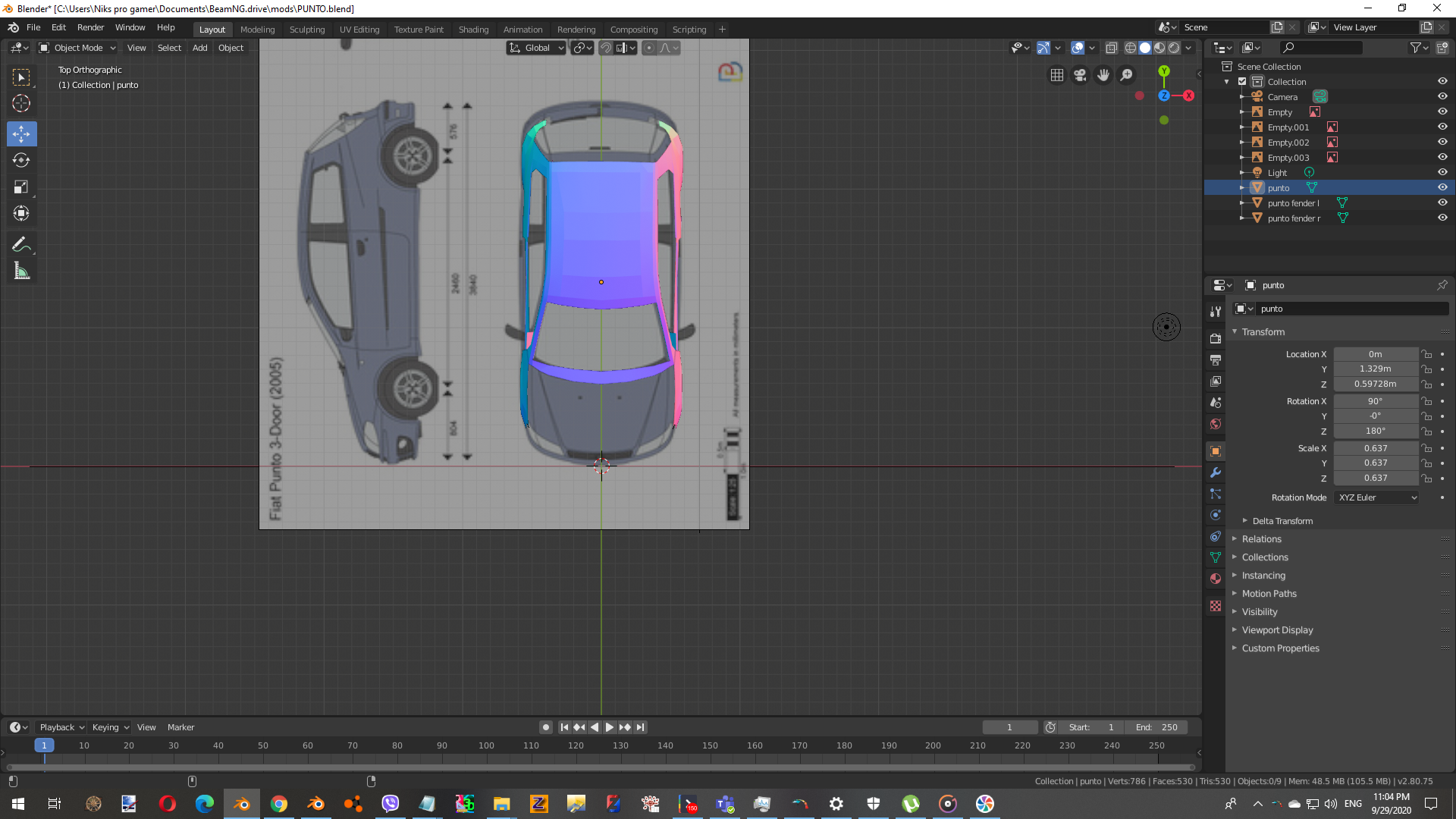Switch to the Modeling workspace tab
Screen dimensions: 1456x819
pos(257,30)
